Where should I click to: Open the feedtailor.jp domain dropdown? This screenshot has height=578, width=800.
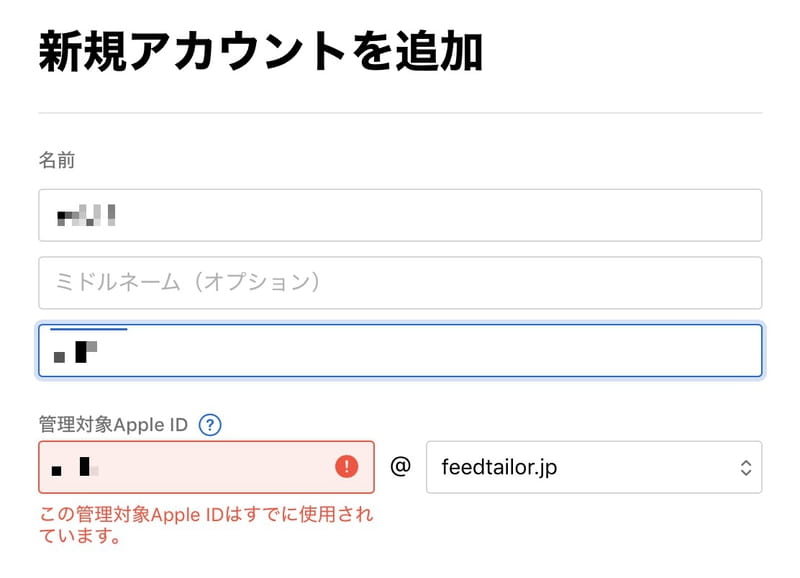tap(594, 467)
